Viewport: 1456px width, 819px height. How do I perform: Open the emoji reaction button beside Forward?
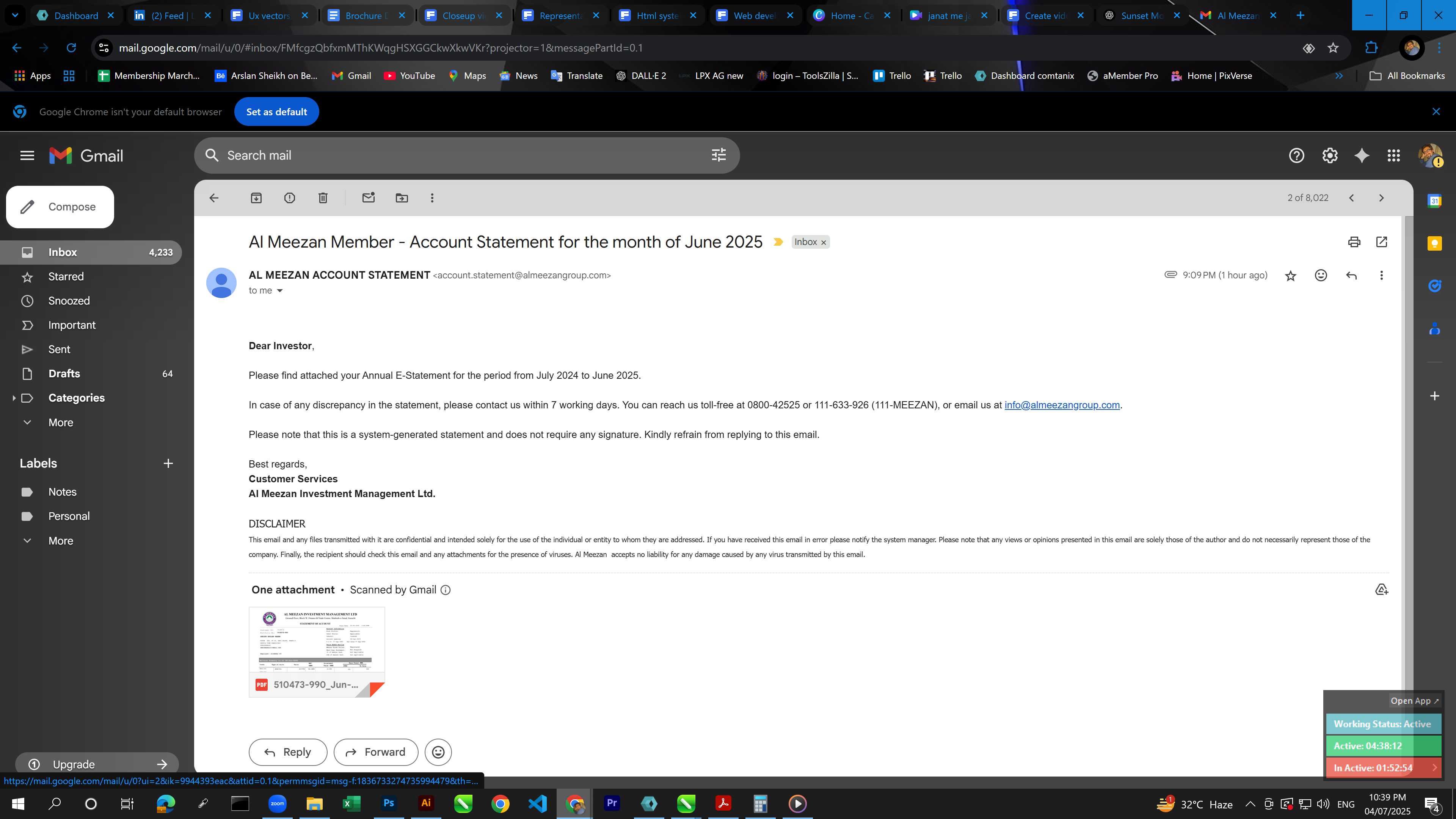[438, 752]
